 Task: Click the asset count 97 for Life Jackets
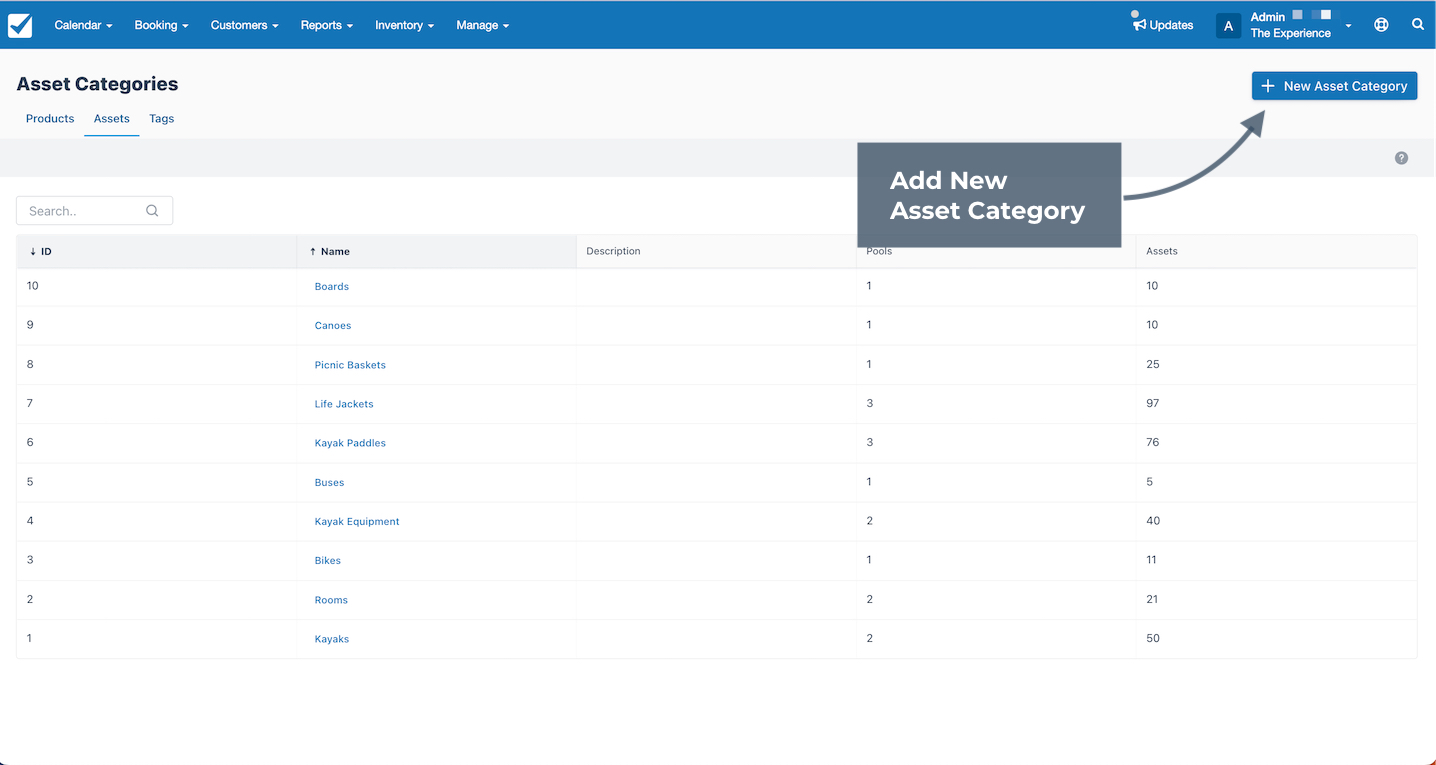point(1153,403)
